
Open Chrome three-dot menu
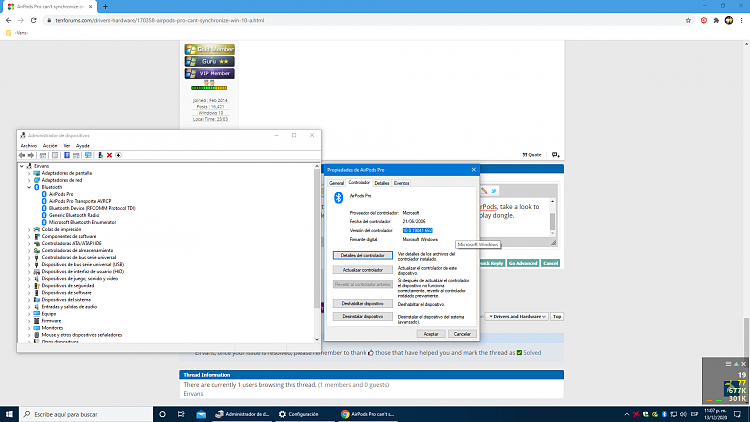[x=741, y=20]
